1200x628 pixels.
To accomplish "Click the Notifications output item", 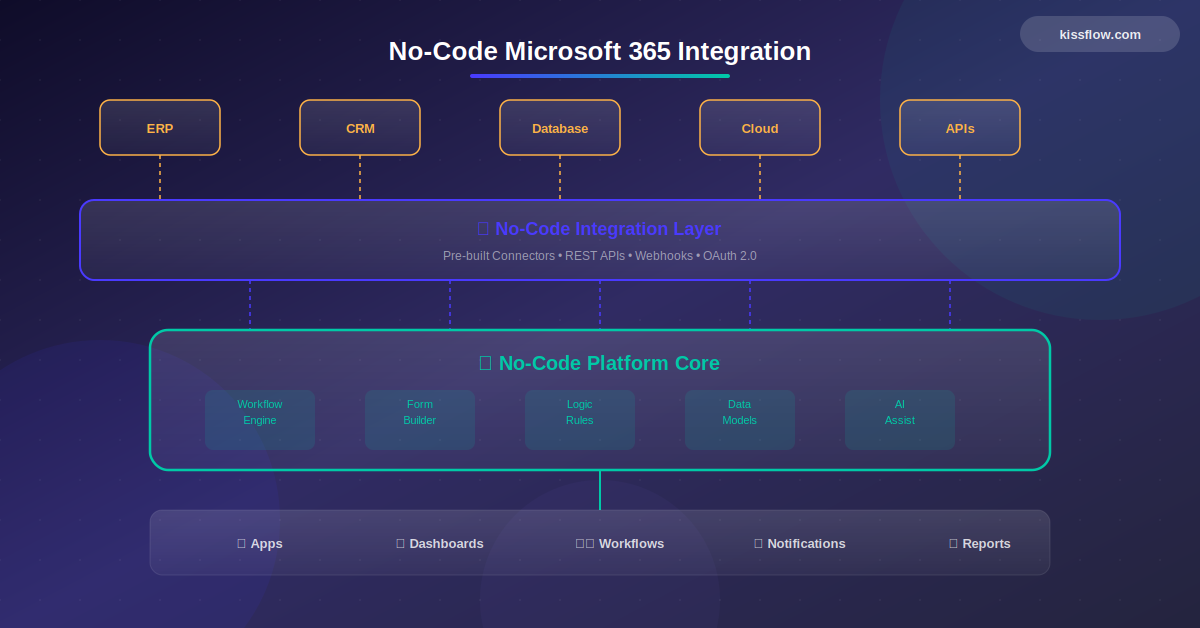I will [800, 544].
